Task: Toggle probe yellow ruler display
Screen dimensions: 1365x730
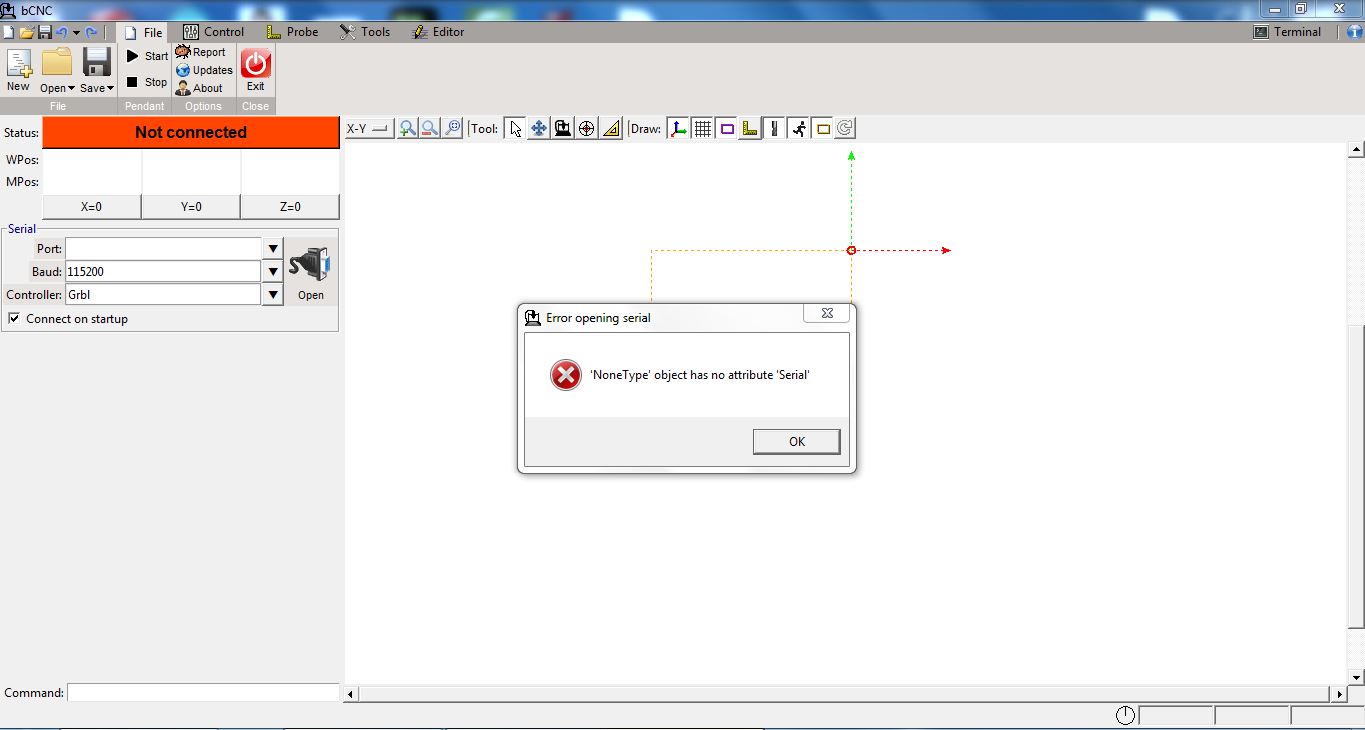Action: pyautogui.click(x=751, y=128)
